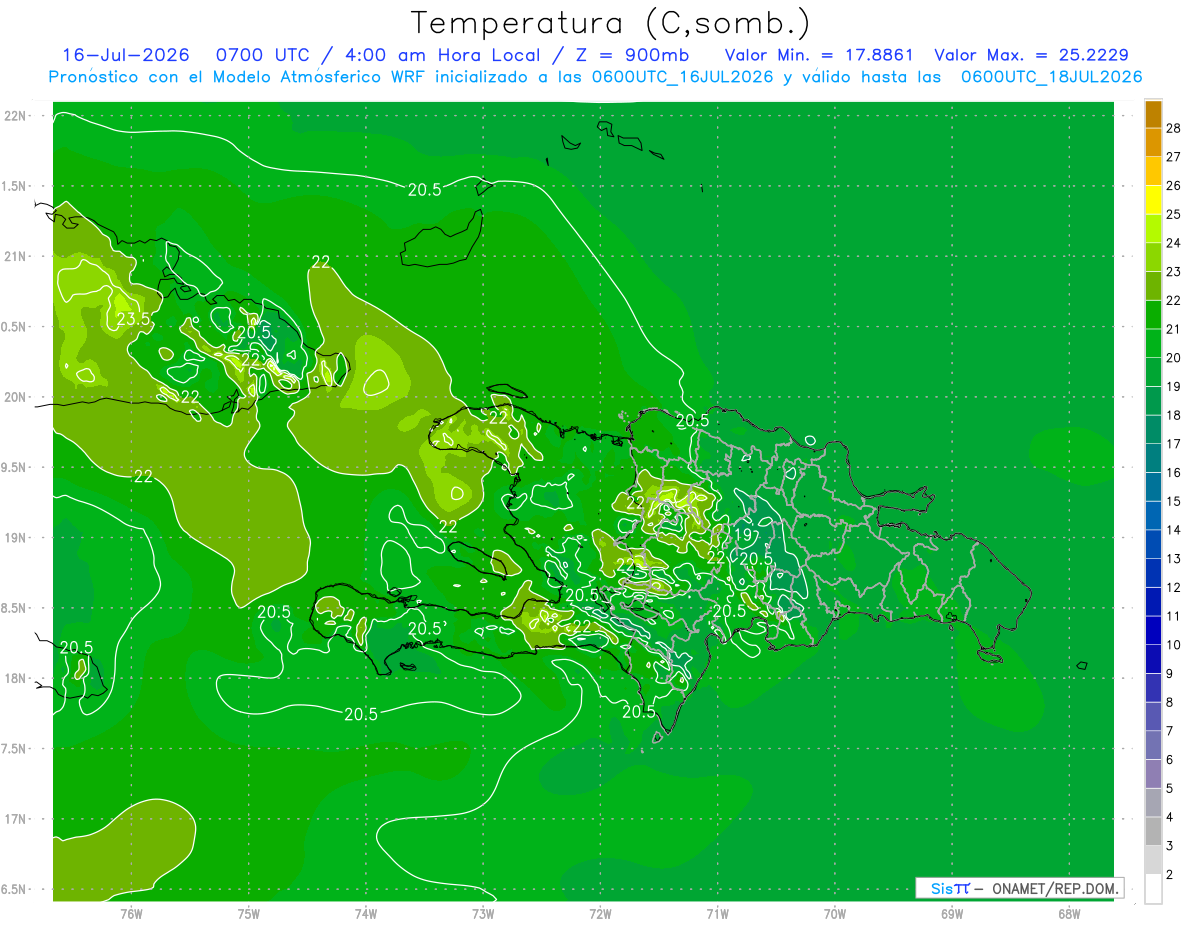
Task: Click the dark blue swatch between 10 and 11
Action: point(1153,630)
